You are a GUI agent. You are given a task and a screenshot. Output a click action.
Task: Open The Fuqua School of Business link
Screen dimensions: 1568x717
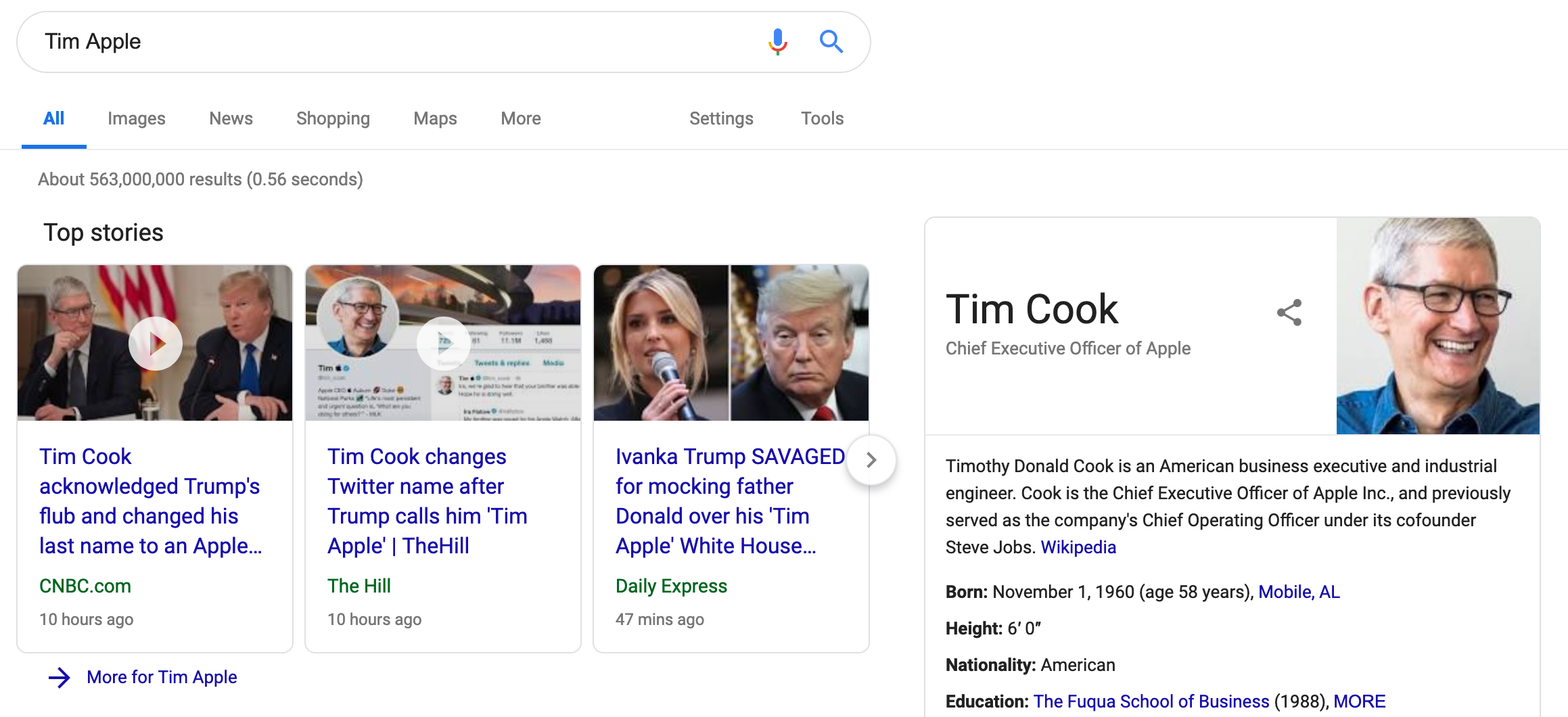coord(1151,701)
